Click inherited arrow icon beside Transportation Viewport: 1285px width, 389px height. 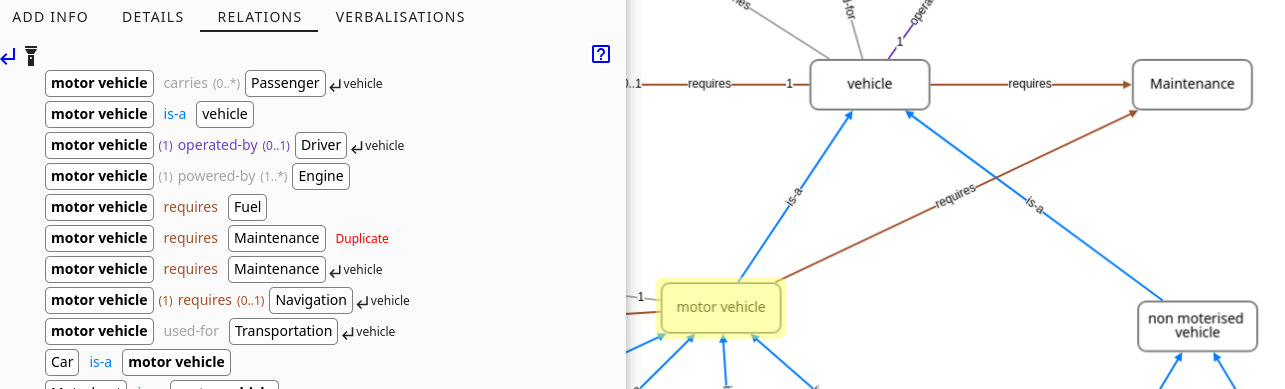(348, 332)
